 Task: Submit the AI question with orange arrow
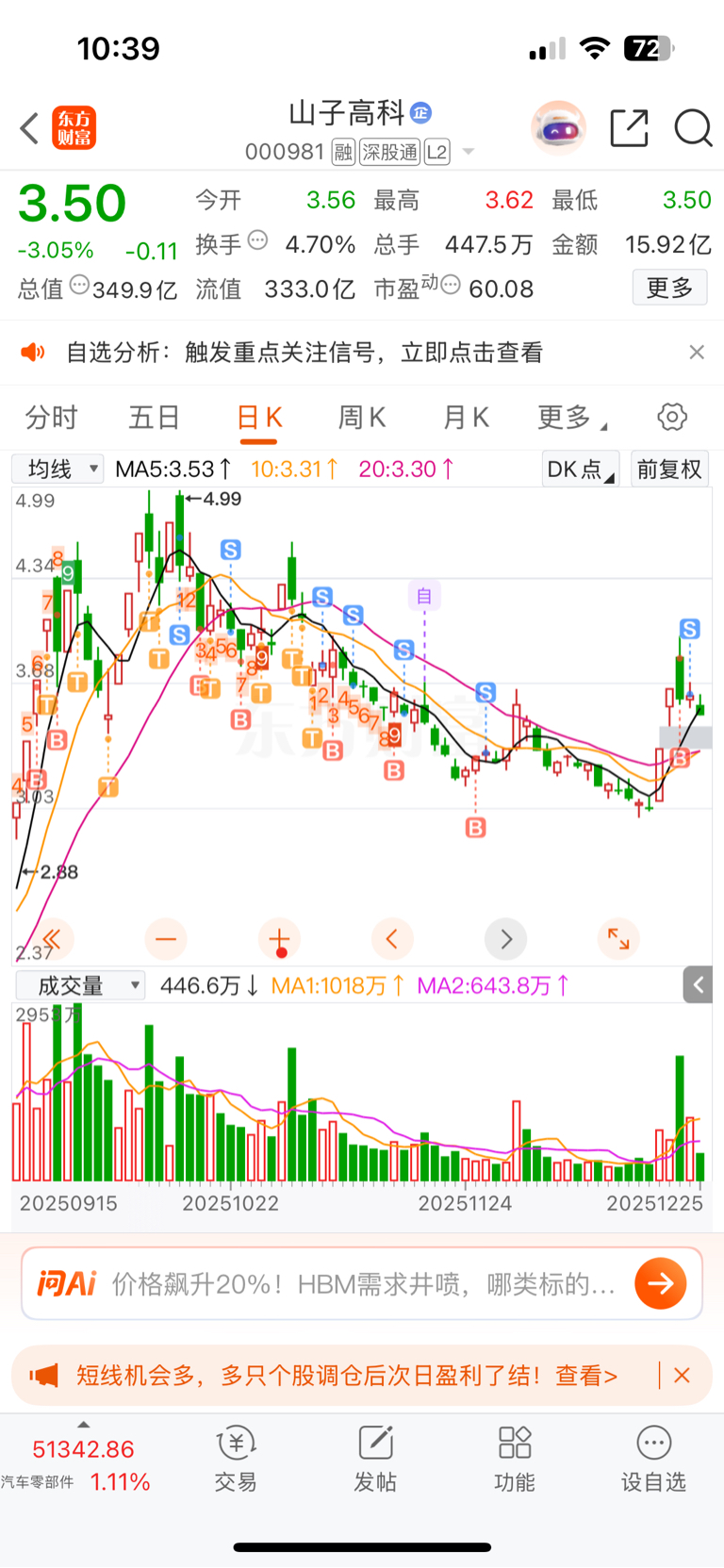click(660, 1283)
